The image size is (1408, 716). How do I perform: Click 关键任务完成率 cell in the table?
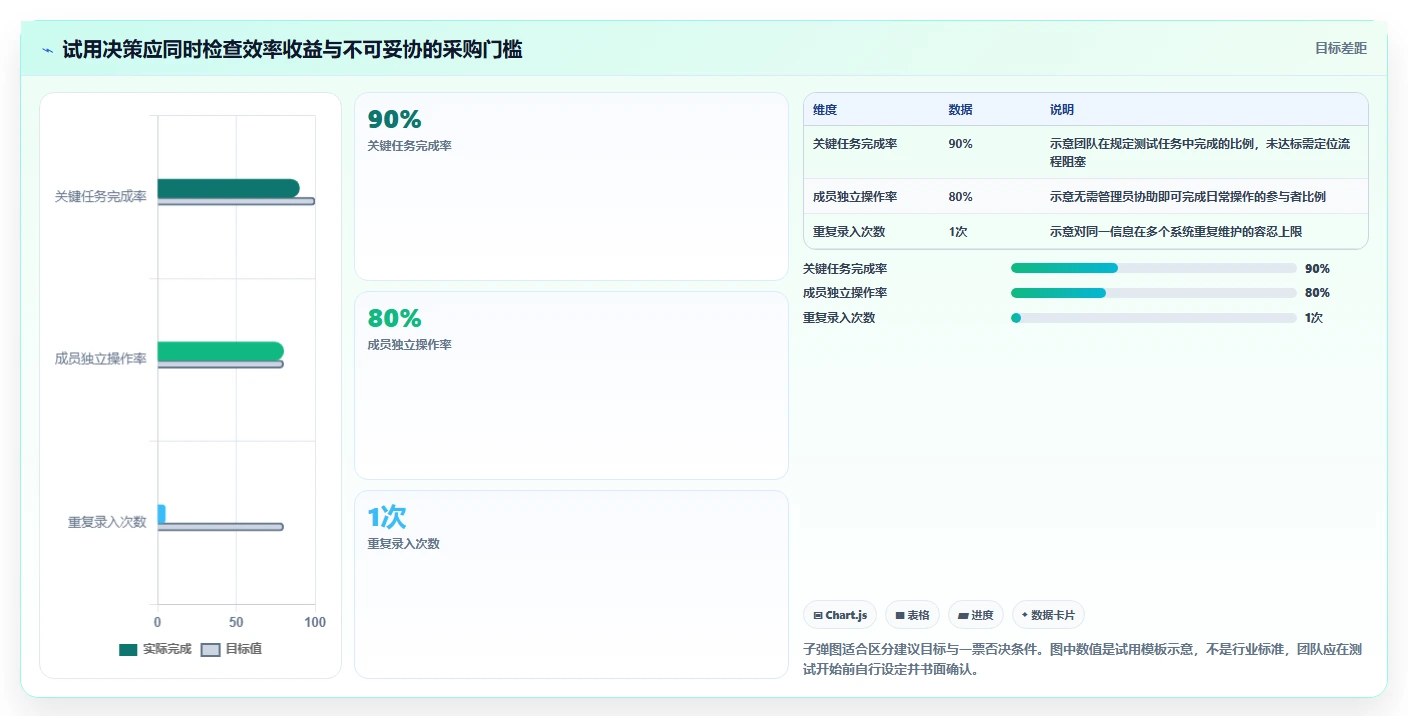(855, 144)
